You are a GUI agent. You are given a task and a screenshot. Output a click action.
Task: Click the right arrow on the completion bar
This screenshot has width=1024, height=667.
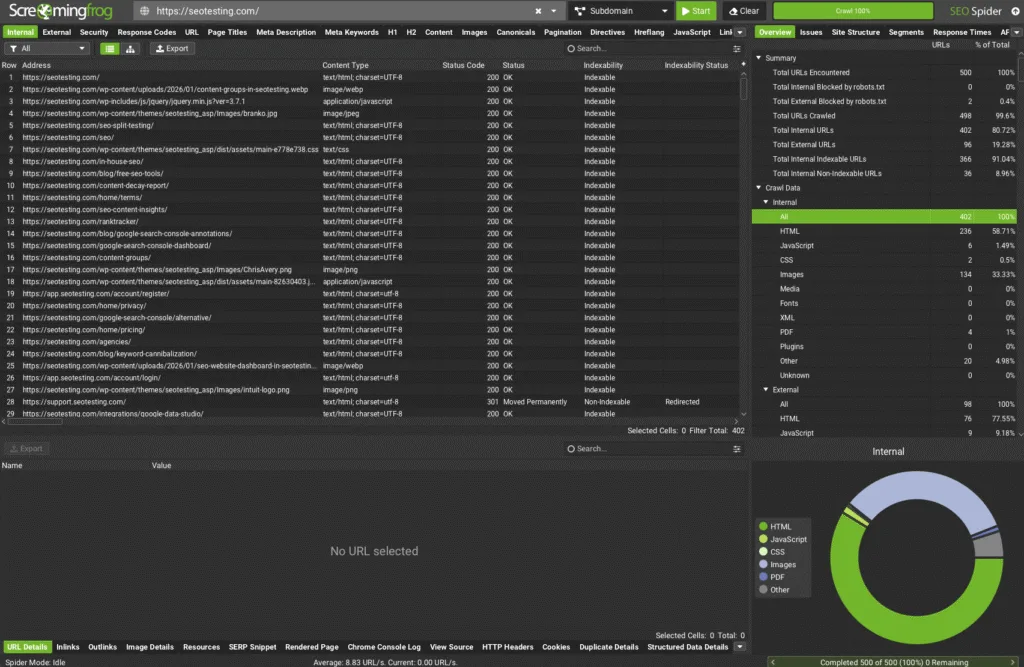pos(1015,660)
